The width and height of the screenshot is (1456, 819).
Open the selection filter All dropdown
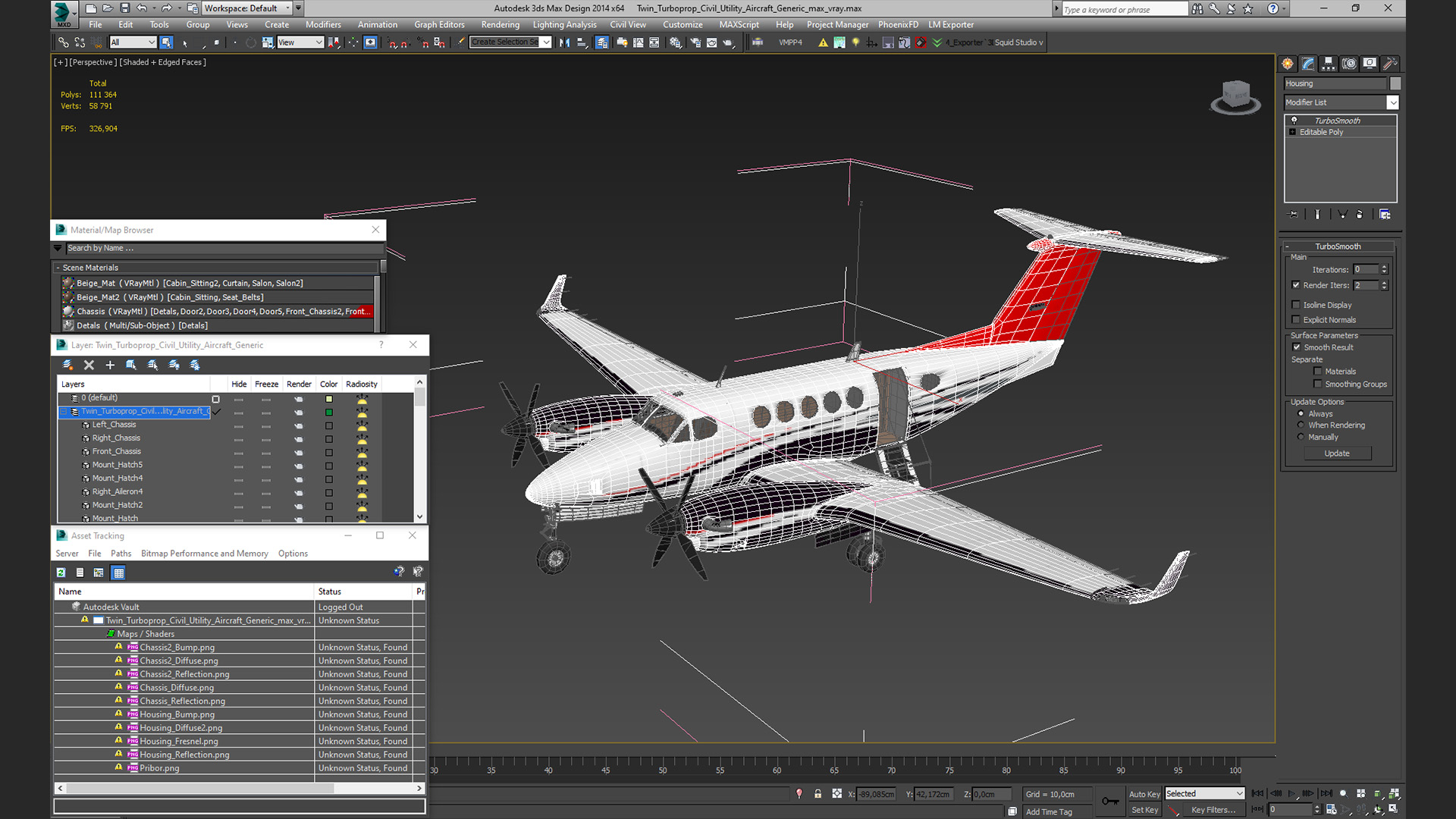tap(133, 42)
